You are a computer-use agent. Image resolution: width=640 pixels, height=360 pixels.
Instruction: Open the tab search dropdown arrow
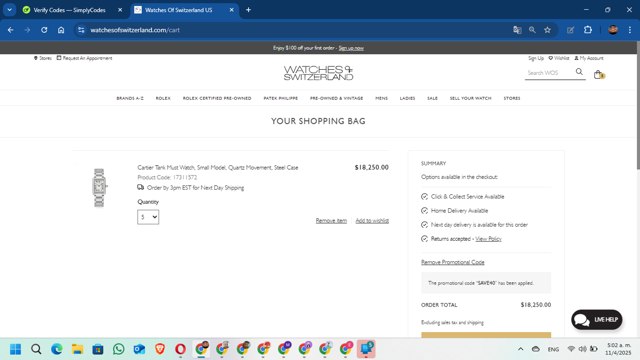coord(9,10)
